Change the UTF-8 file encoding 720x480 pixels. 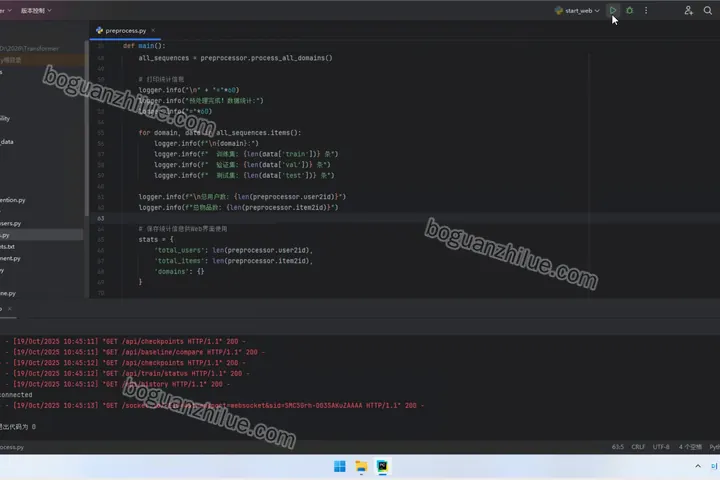[x=661, y=447]
